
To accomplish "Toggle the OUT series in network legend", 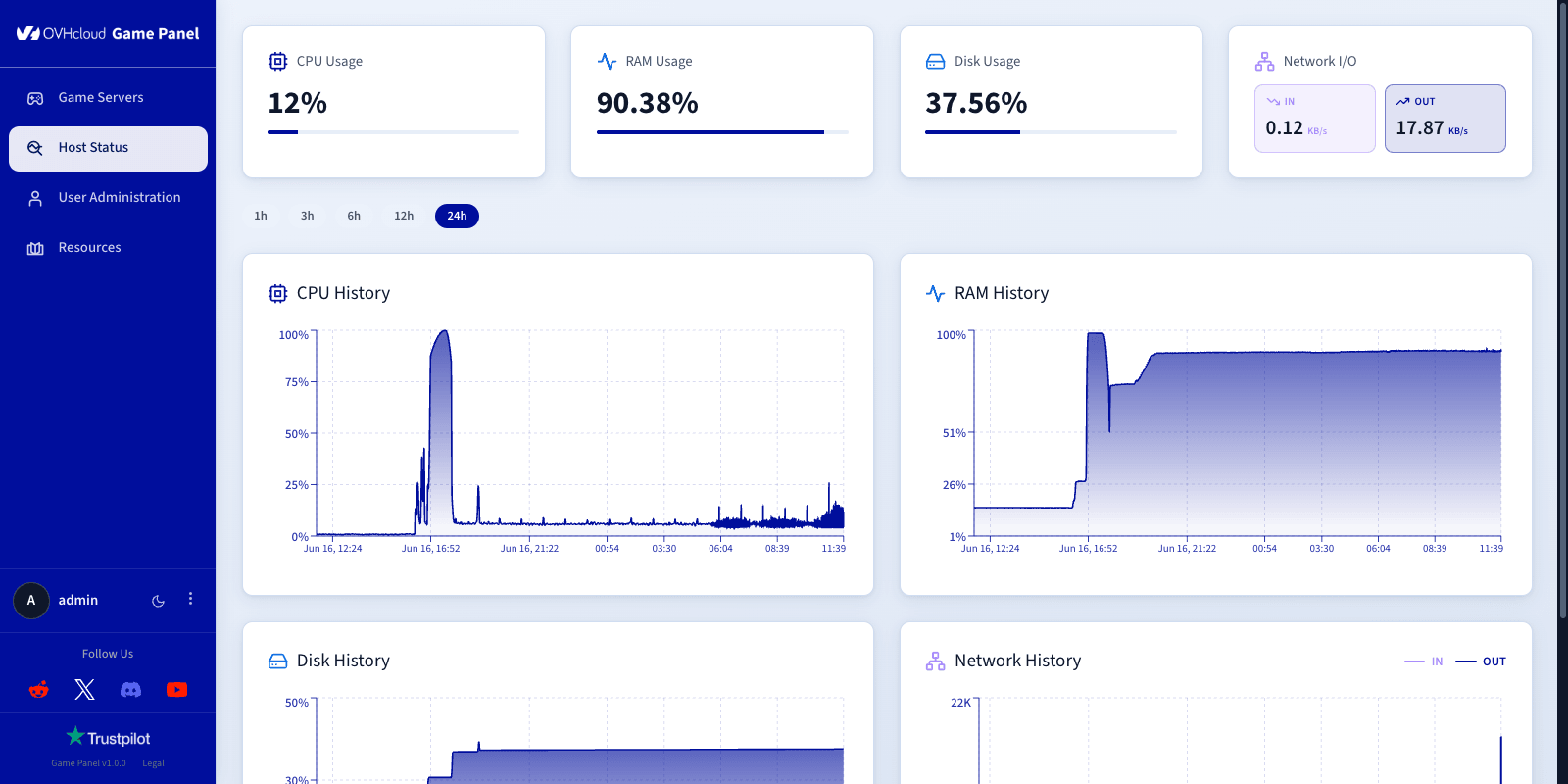I will pyautogui.click(x=1481, y=661).
